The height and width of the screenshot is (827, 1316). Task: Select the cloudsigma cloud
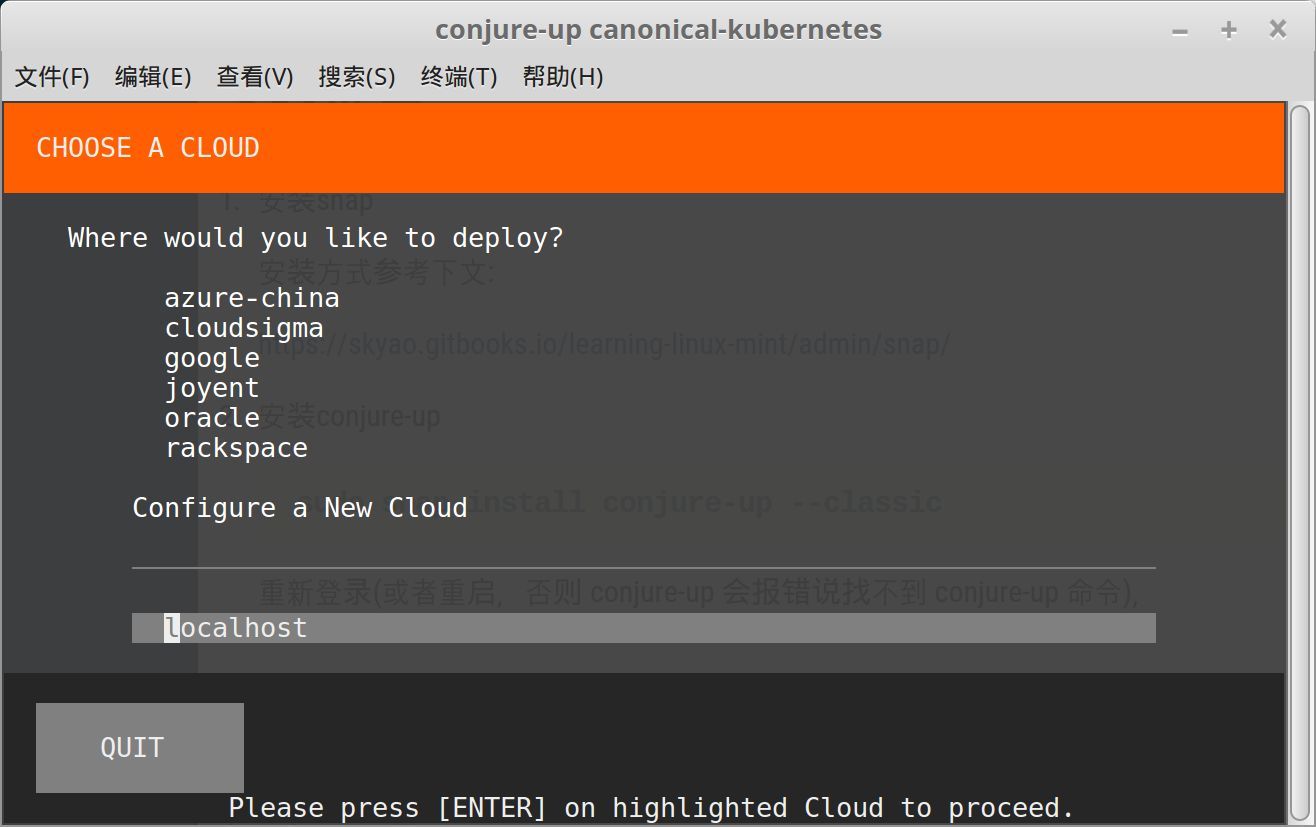click(244, 328)
